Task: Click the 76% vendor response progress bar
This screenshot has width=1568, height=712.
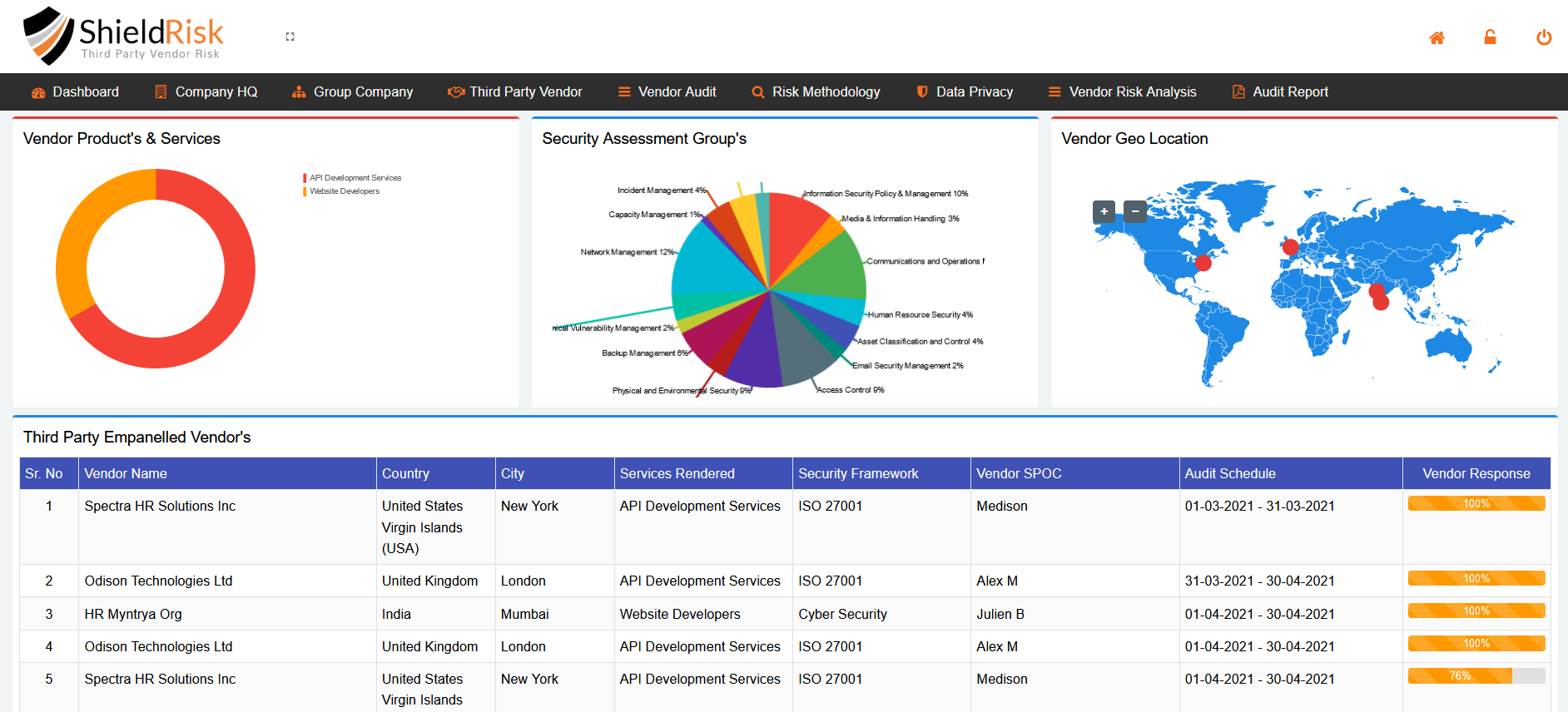Action: pos(1476,676)
